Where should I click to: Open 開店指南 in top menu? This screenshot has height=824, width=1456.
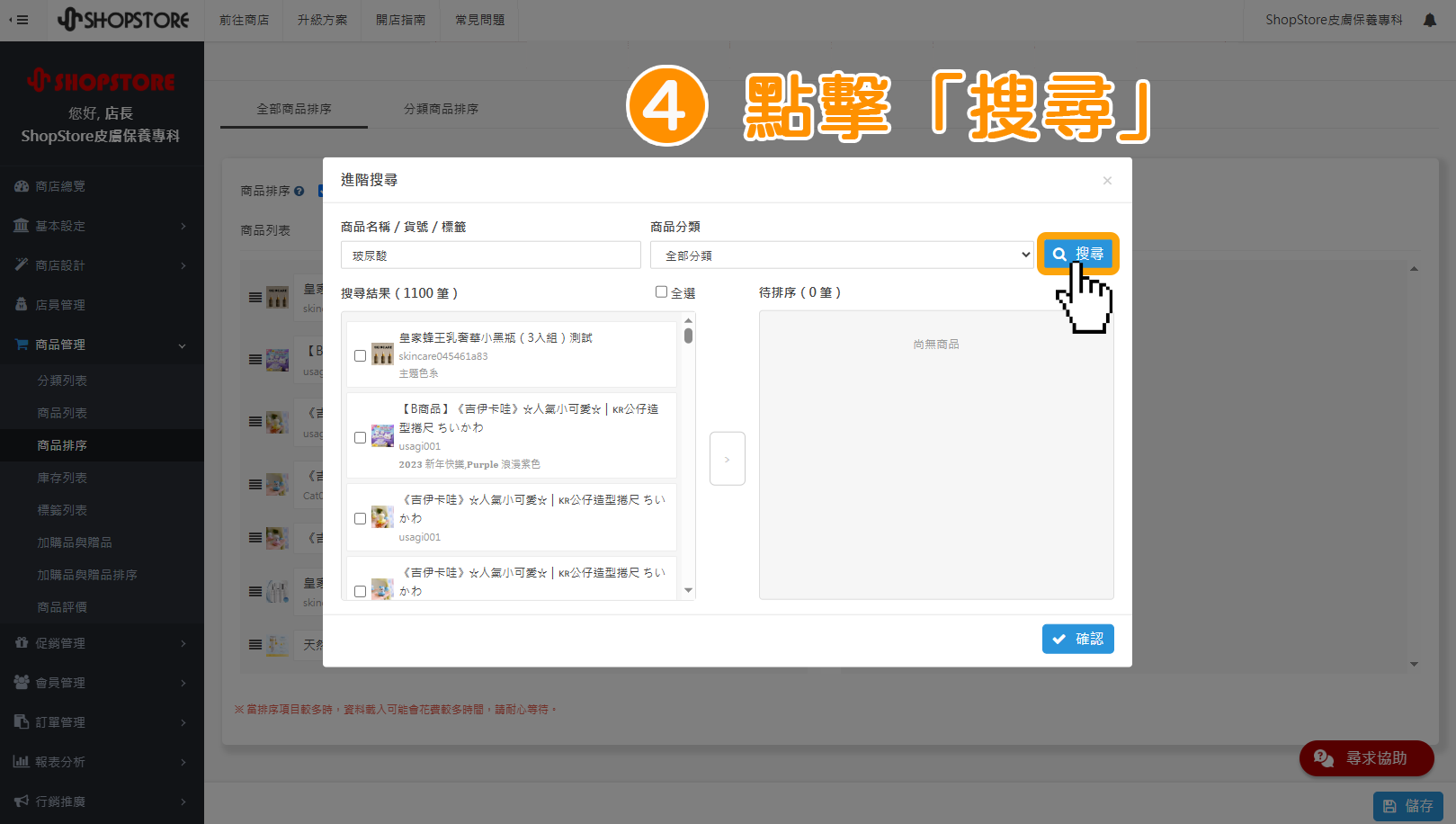(x=400, y=20)
